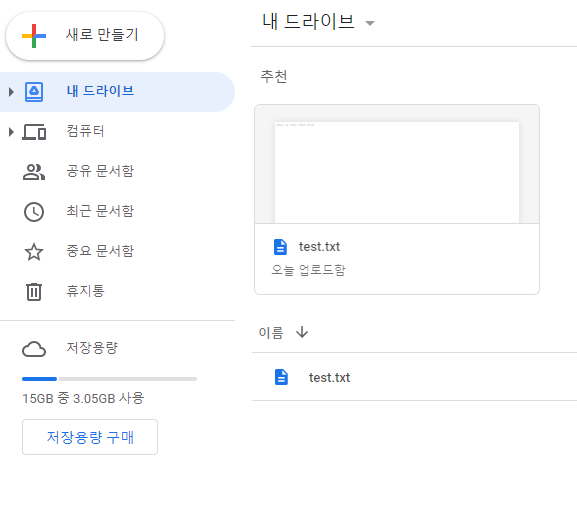Expand the 내 드라이브 sidebar tree arrow
The width and height of the screenshot is (577, 524).
pos(11,92)
